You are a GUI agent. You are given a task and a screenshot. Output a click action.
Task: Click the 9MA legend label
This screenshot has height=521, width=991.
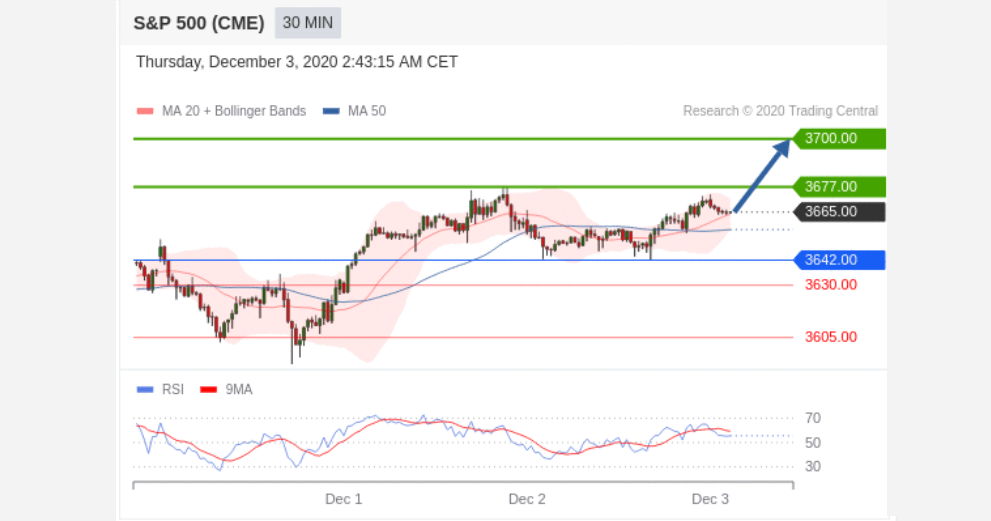click(x=239, y=389)
